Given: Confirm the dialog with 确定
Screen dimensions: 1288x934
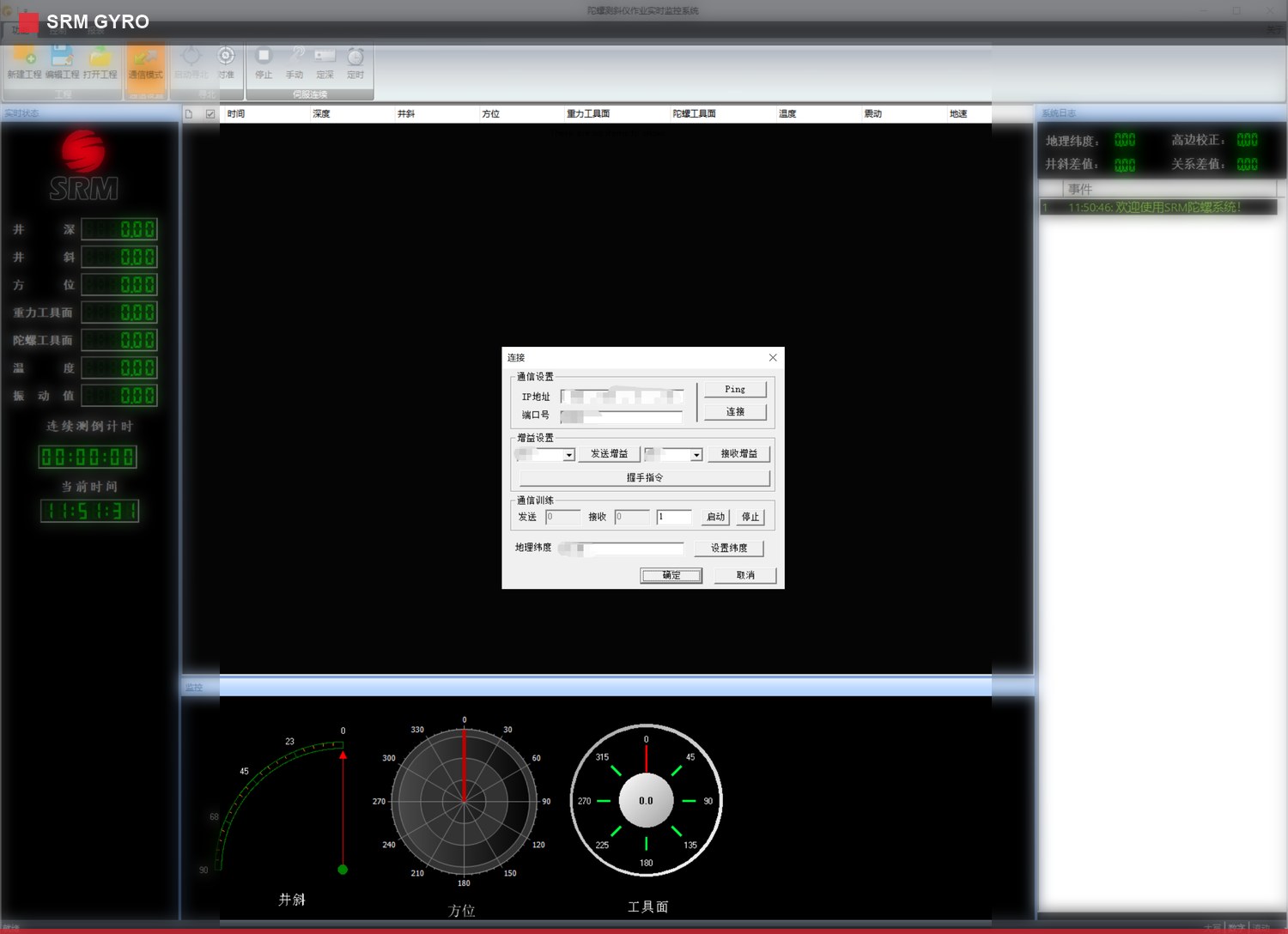Looking at the screenshot, I should (671, 575).
